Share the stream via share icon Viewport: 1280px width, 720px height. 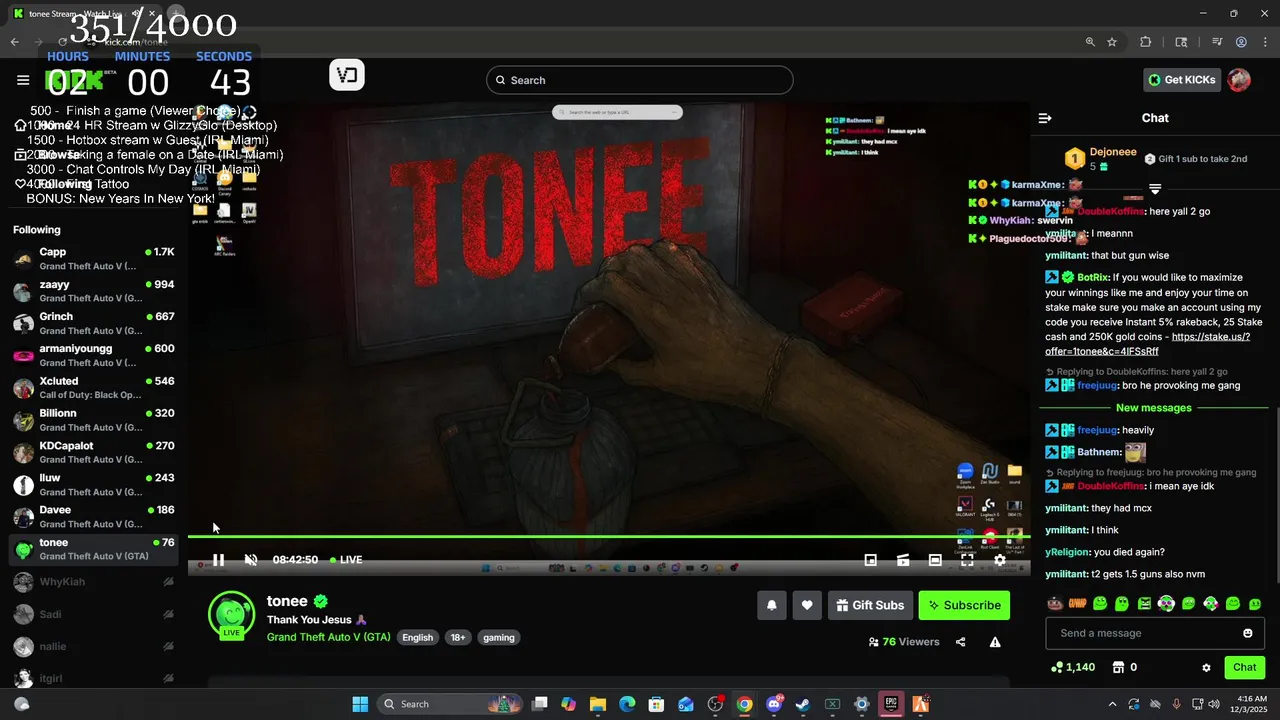click(961, 642)
